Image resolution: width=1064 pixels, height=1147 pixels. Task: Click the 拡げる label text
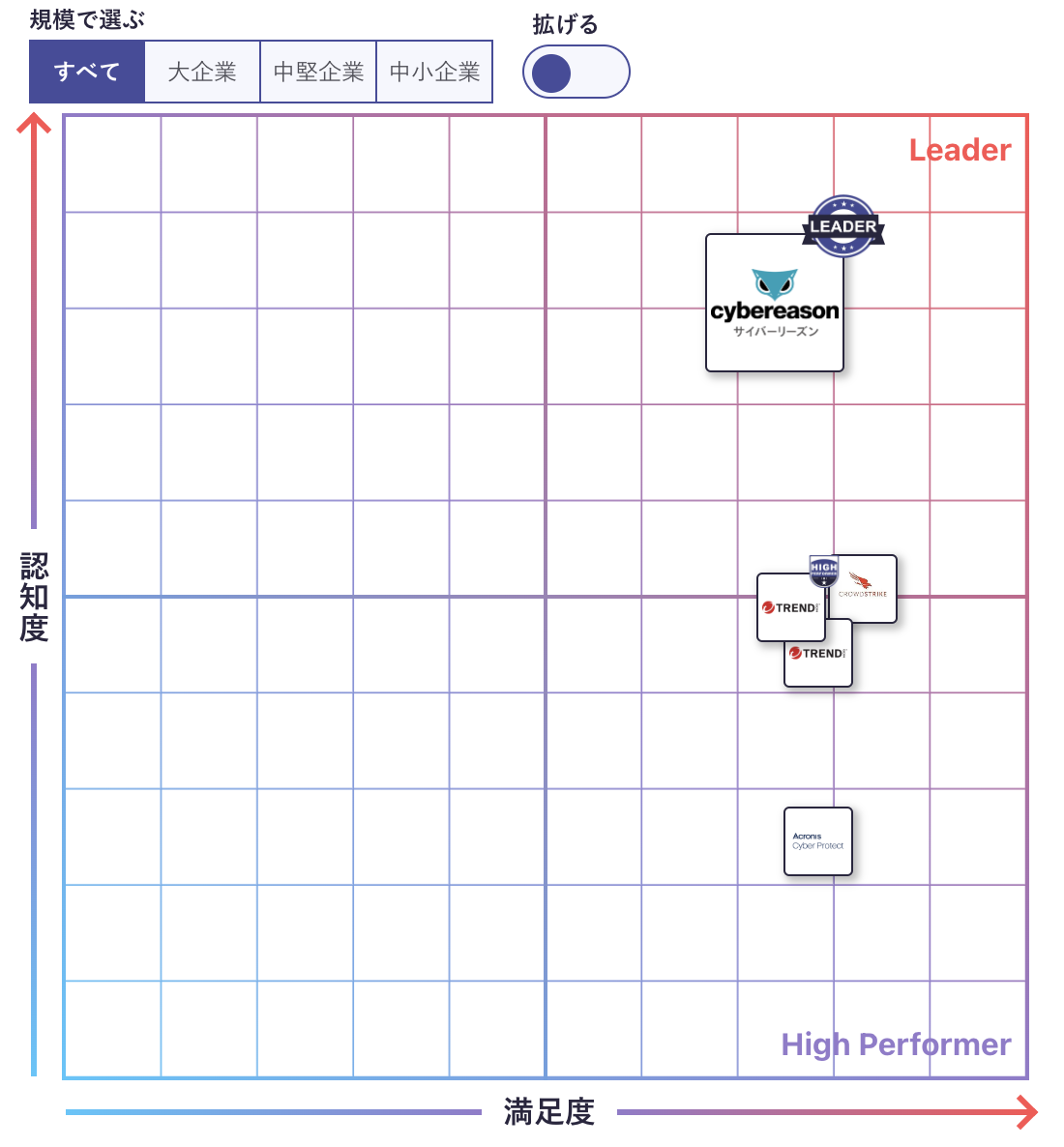coord(565,25)
